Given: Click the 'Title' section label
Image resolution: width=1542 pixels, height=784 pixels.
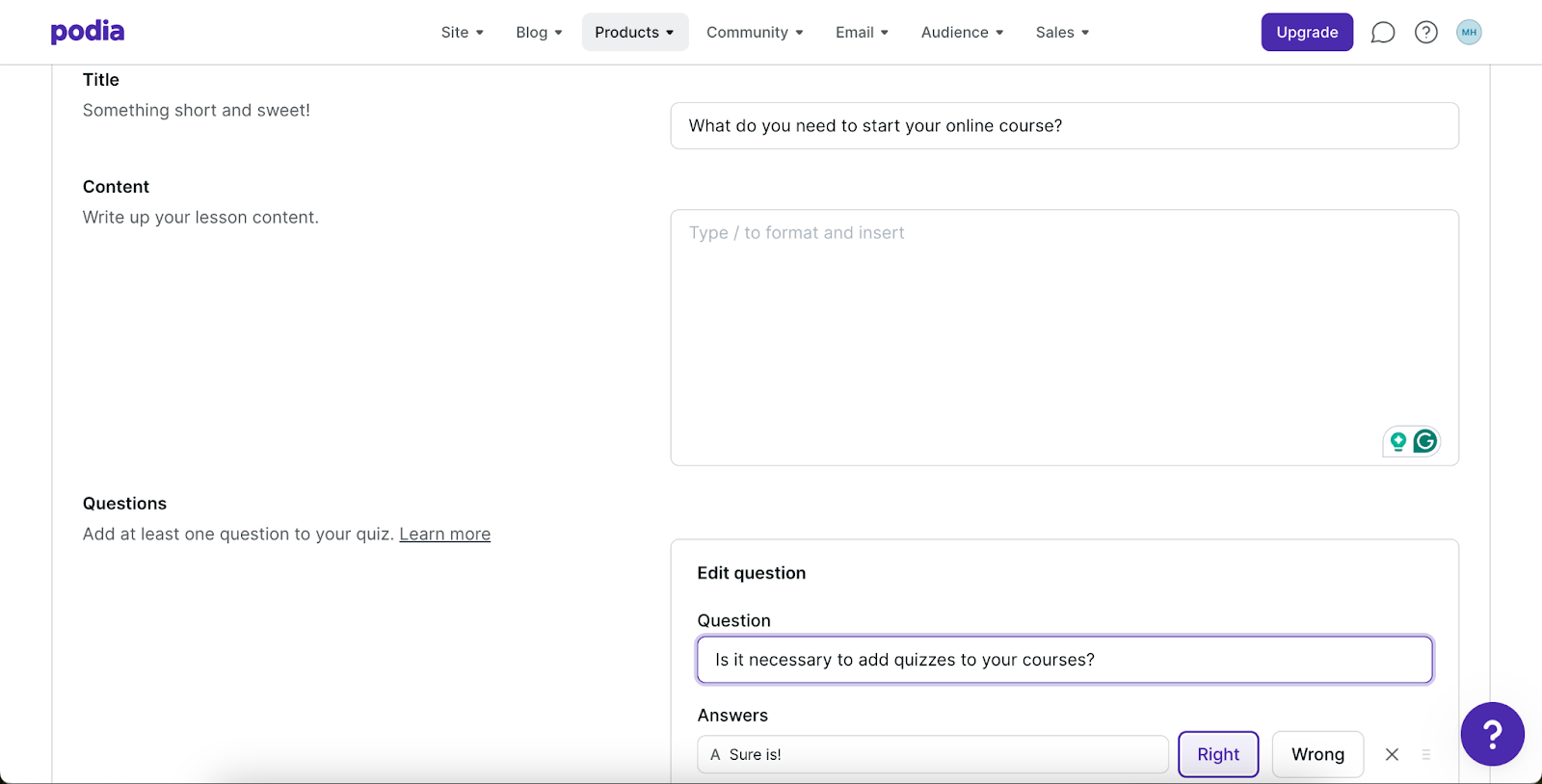Looking at the screenshot, I should coord(101,80).
